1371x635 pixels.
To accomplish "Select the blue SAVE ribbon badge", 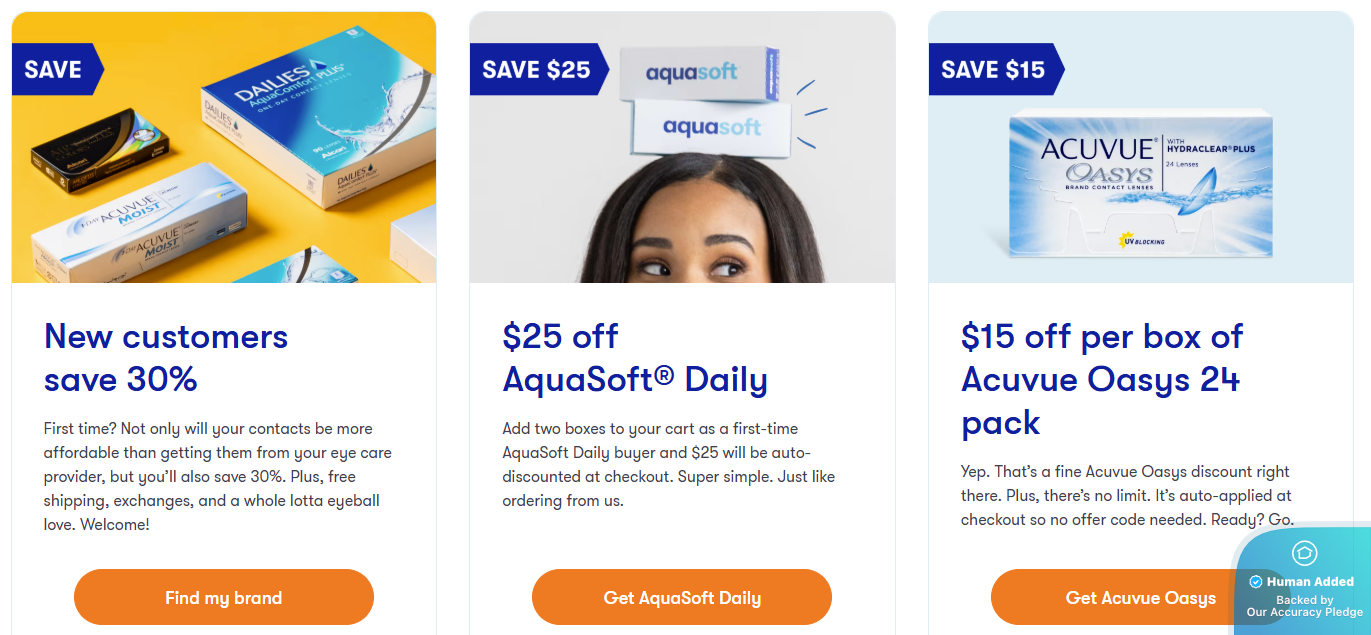I will point(56,69).
